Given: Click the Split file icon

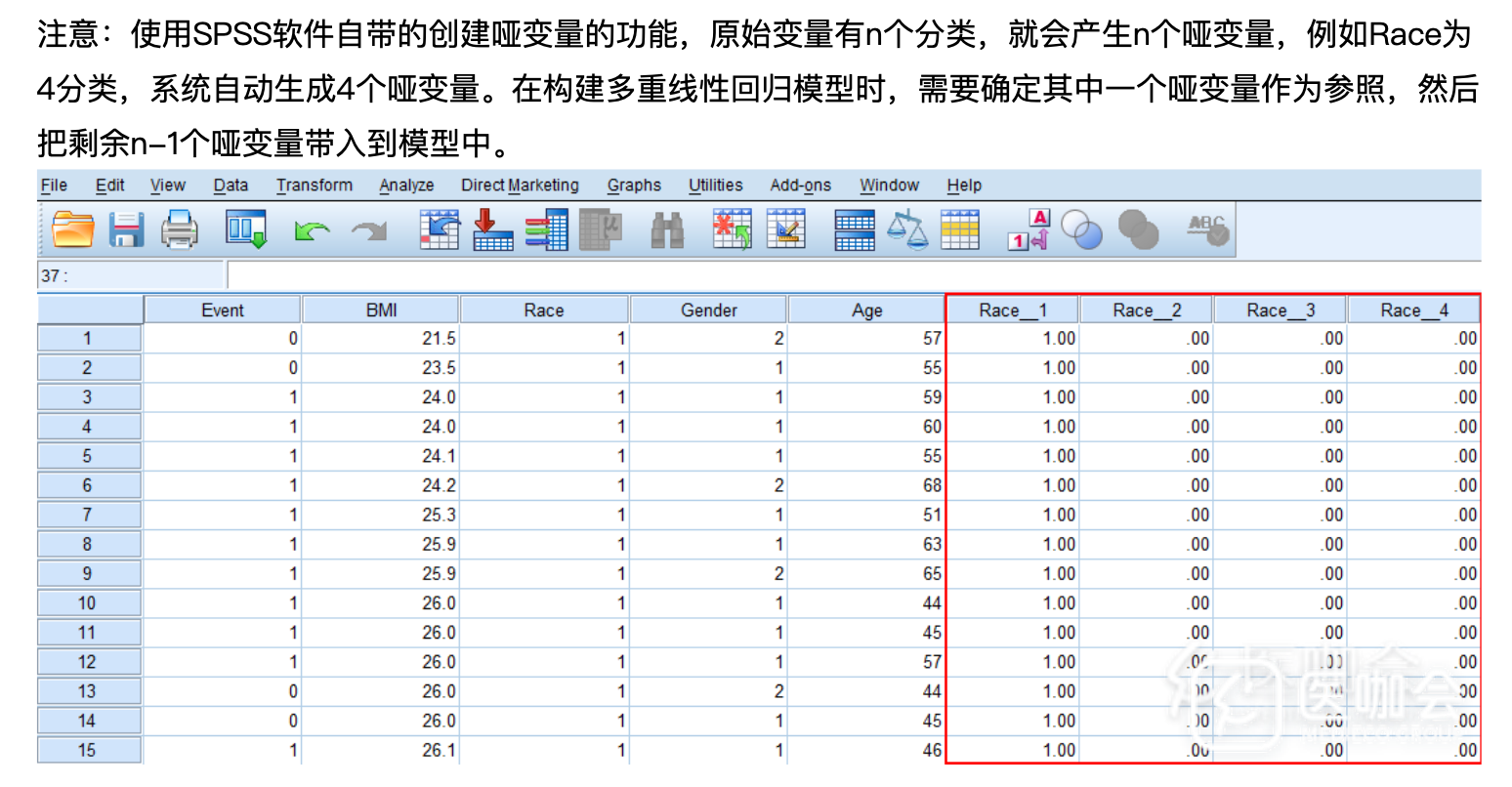Looking at the screenshot, I should click(x=855, y=230).
